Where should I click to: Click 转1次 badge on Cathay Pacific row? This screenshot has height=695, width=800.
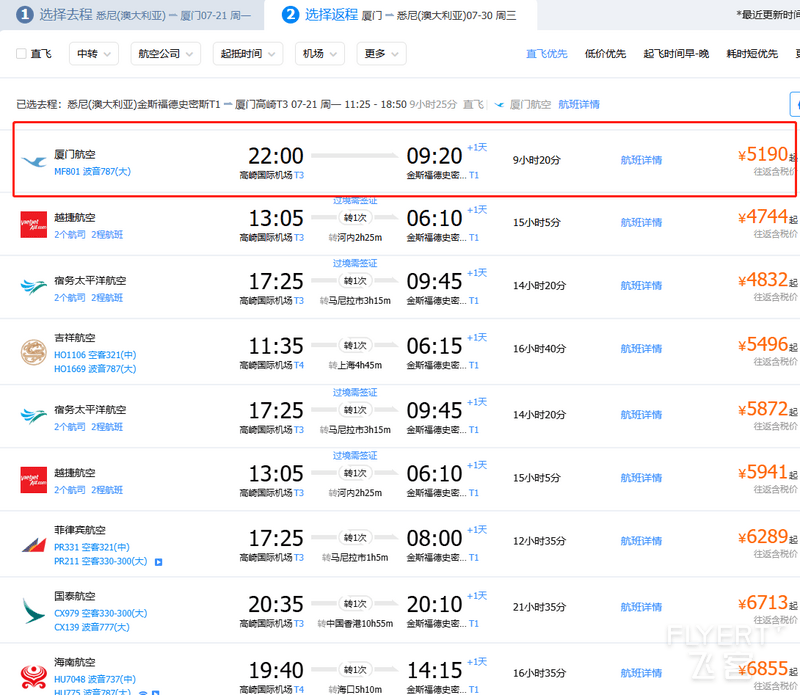355,604
